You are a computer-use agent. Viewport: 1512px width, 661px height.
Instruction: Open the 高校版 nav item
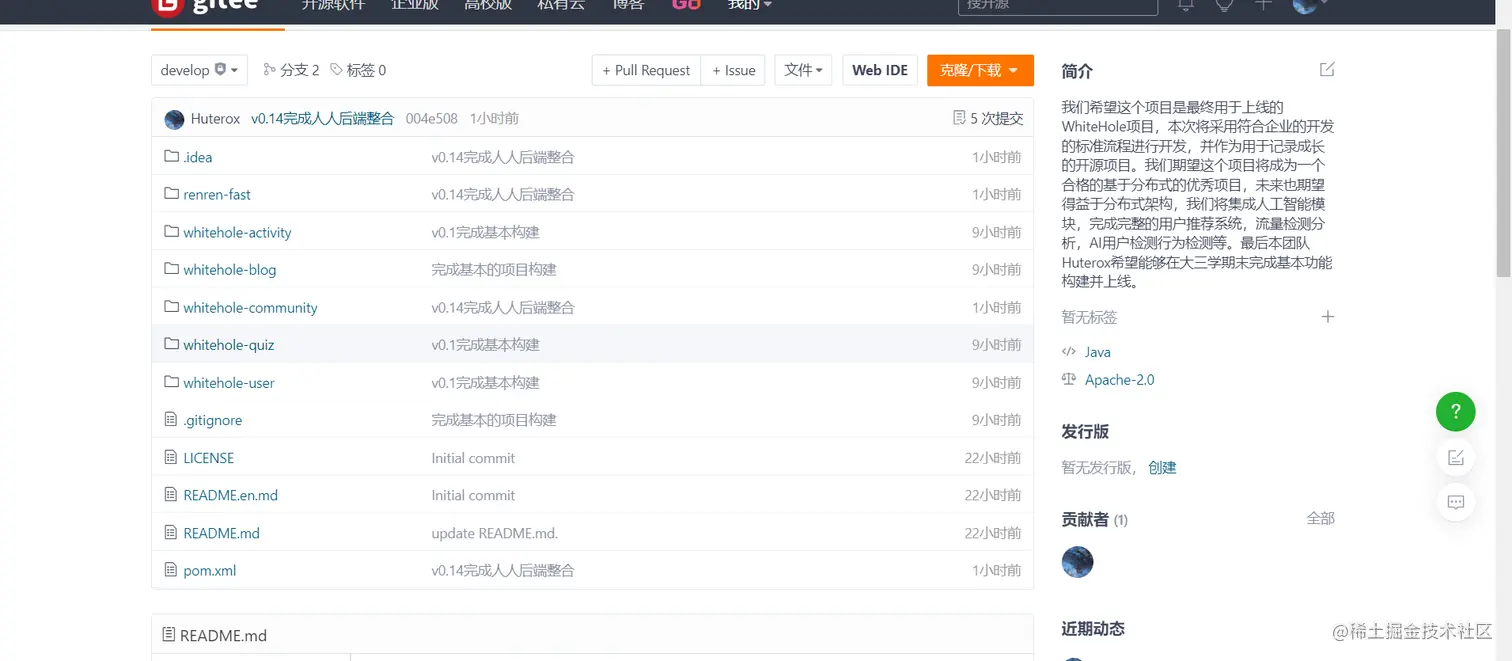[x=488, y=5]
